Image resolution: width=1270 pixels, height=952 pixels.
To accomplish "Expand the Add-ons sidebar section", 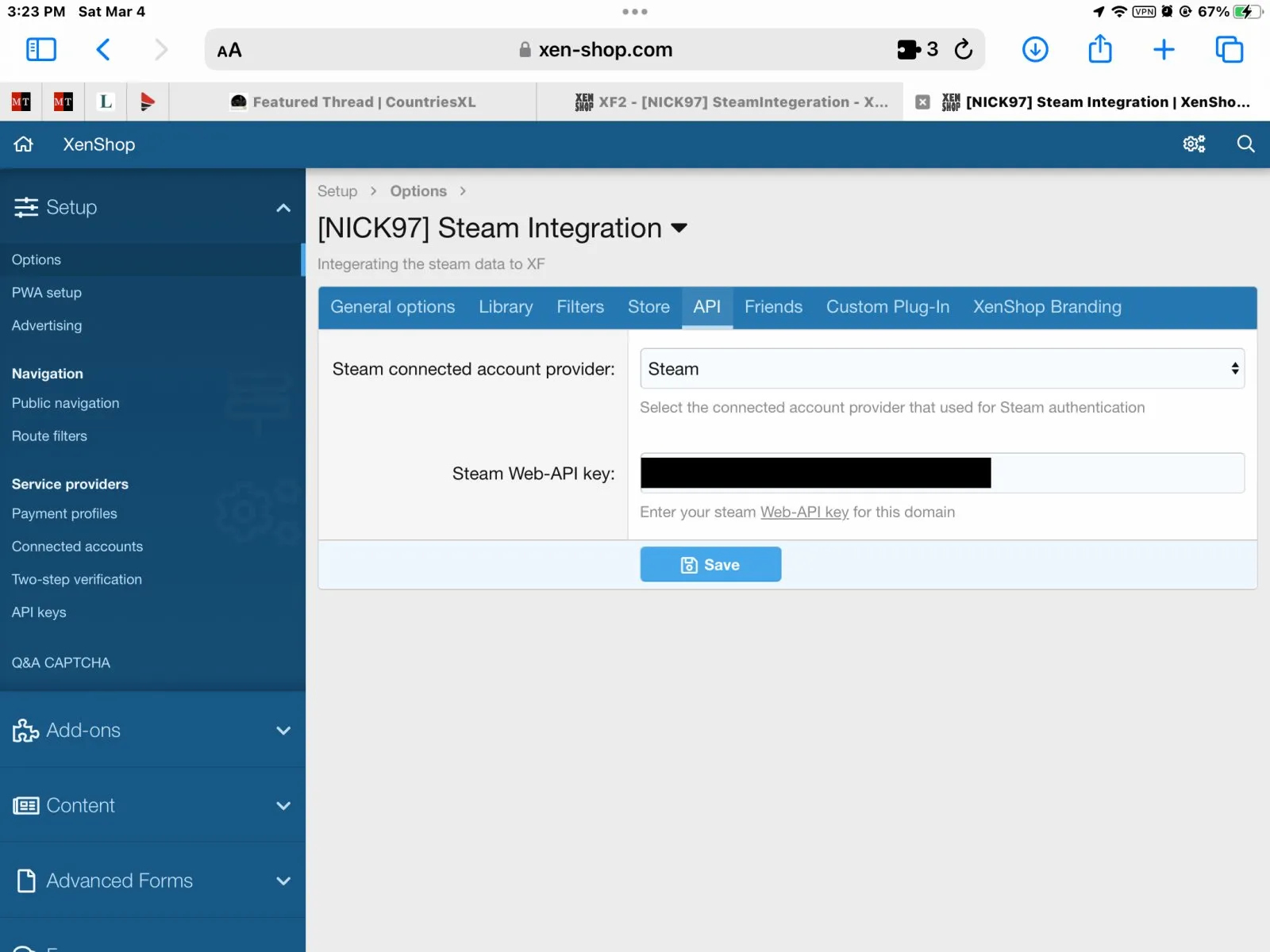I will pyautogui.click(x=283, y=731).
